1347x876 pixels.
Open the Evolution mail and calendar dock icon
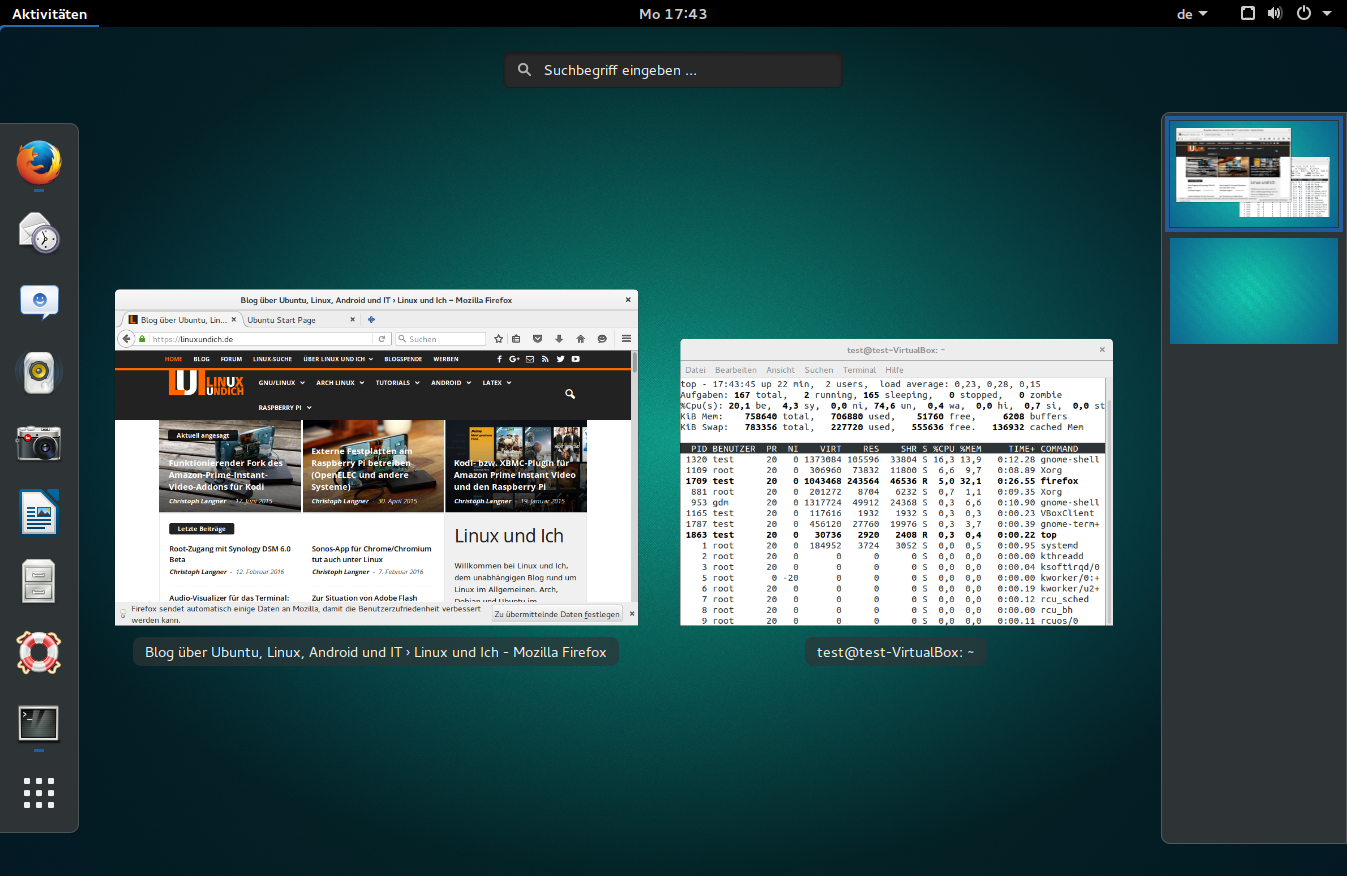click(39, 232)
